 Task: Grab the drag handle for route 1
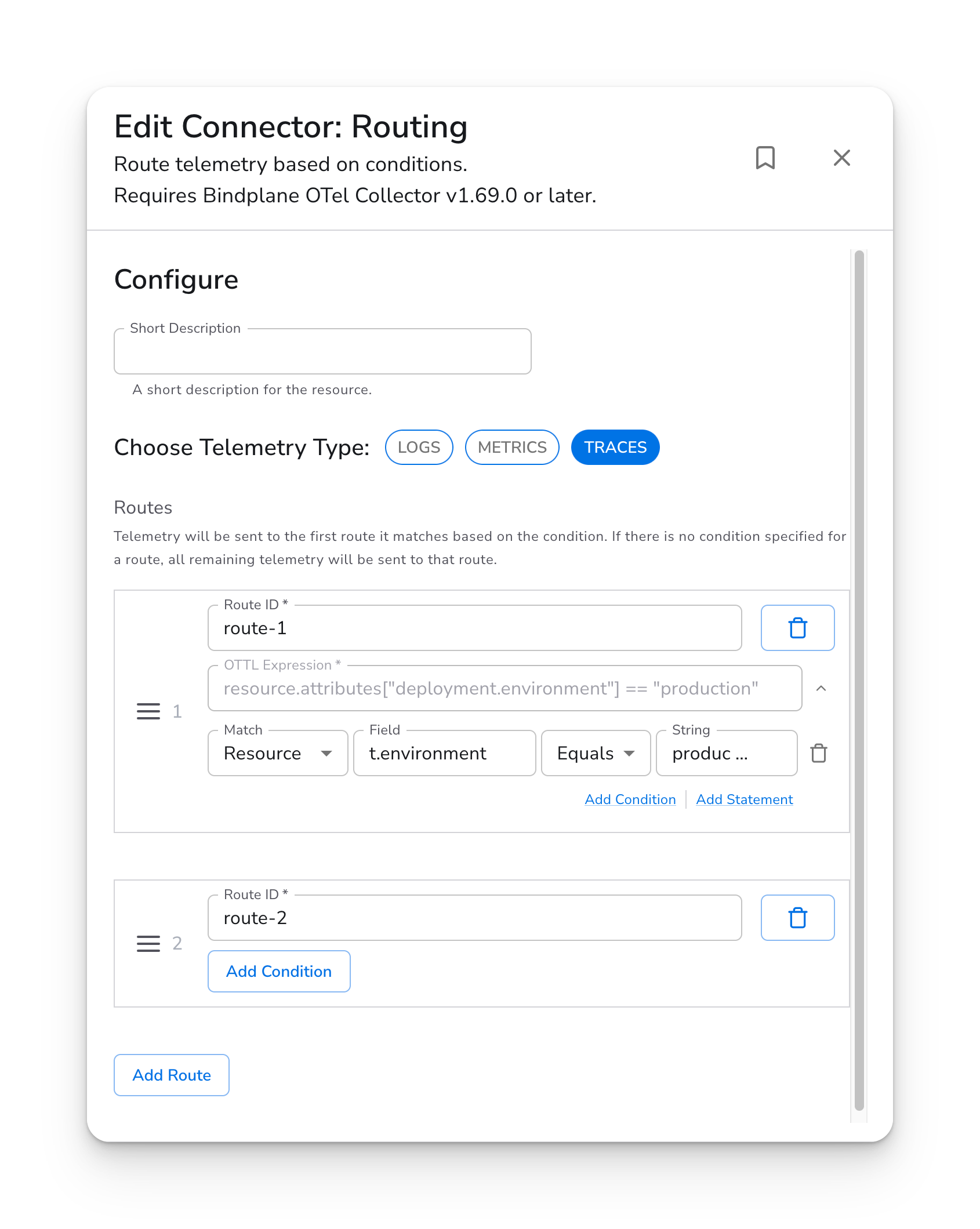coord(148,711)
